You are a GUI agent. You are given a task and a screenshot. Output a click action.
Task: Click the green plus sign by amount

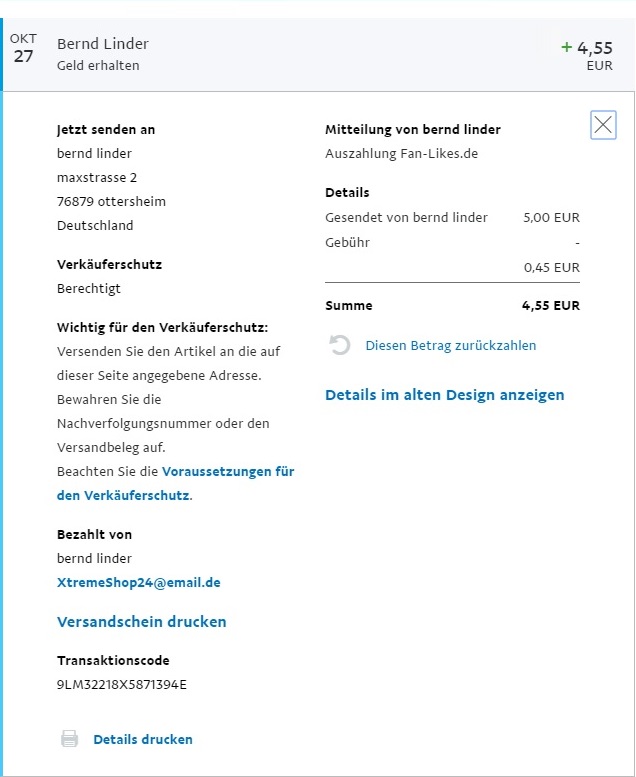[567, 46]
